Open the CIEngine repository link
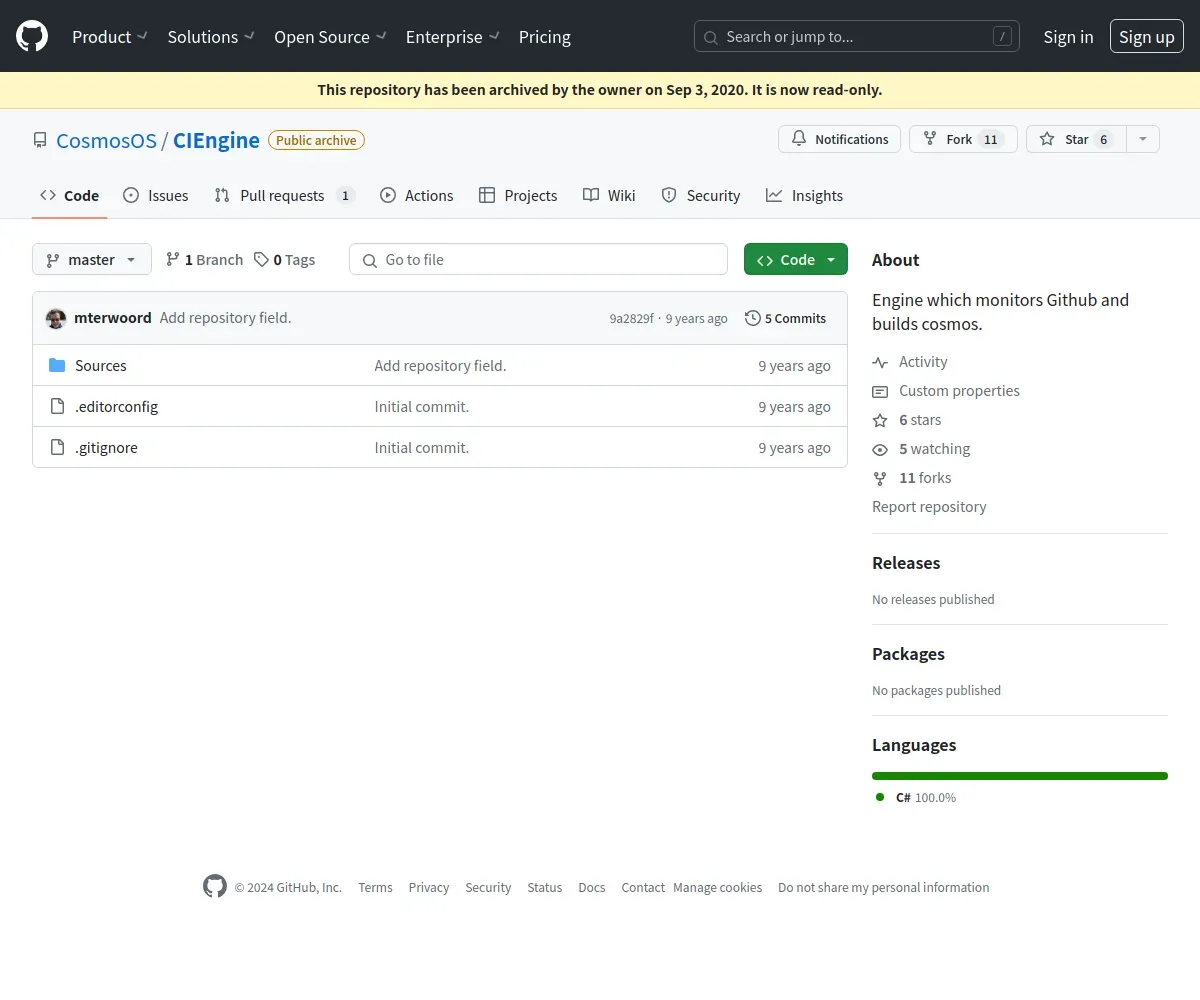This screenshot has width=1200, height=1000. point(216,140)
